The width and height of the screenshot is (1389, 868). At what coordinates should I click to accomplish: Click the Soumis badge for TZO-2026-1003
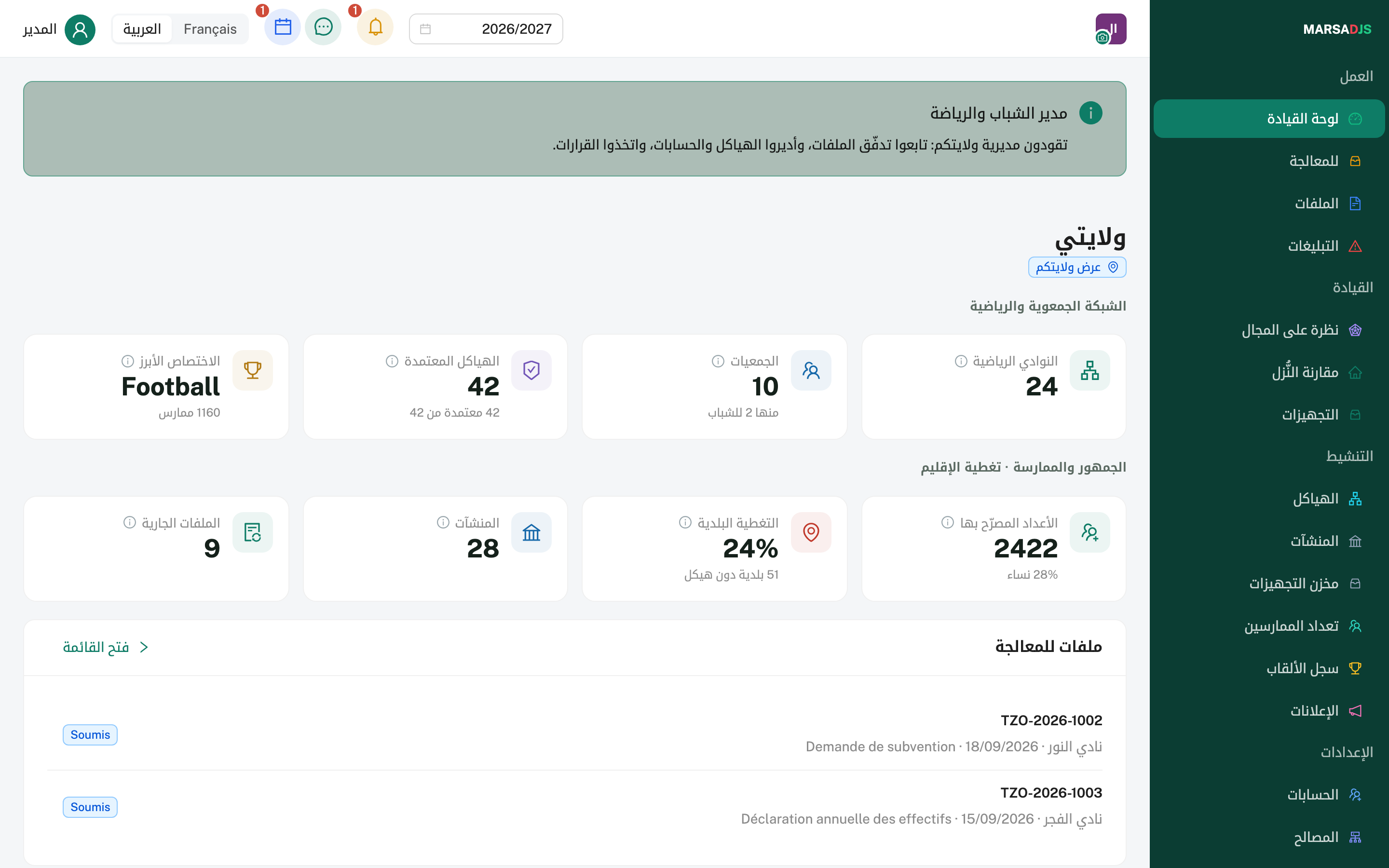pos(90,807)
